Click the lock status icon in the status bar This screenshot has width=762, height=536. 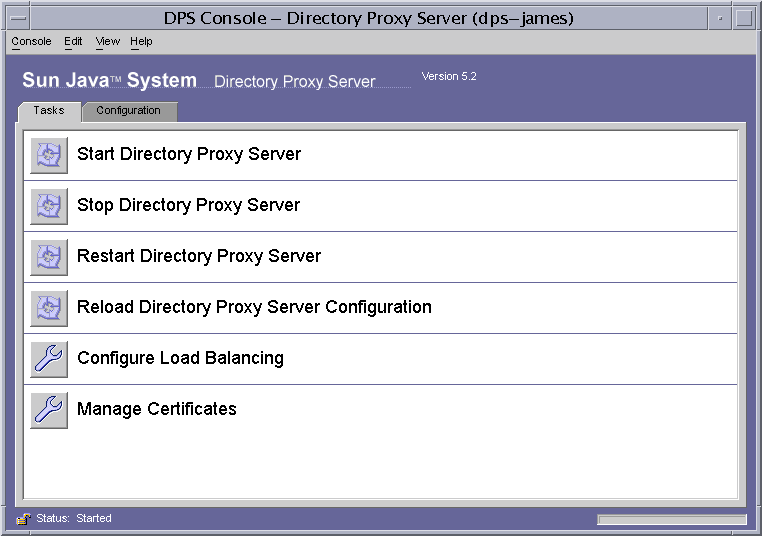pyautogui.click(x=23, y=519)
